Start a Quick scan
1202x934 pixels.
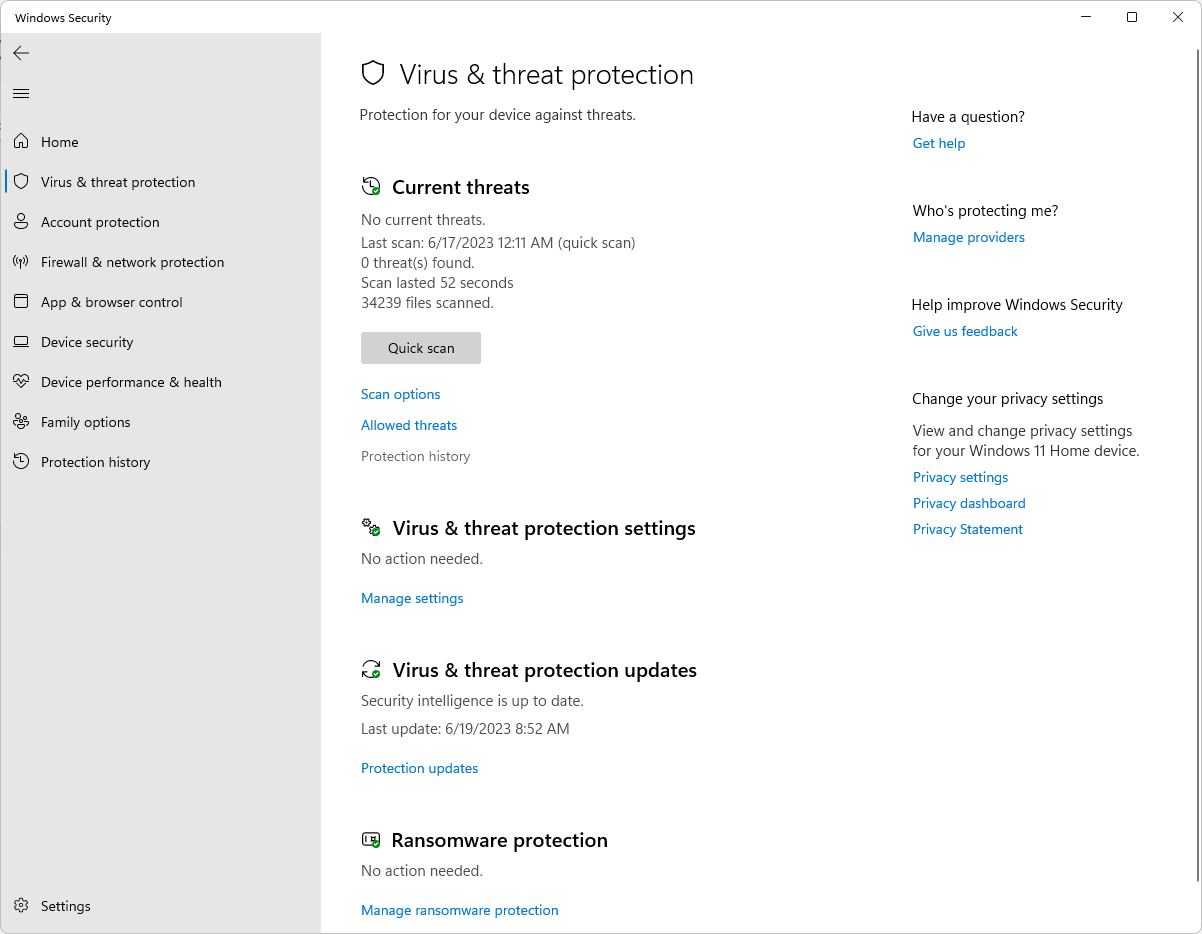click(x=421, y=348)
